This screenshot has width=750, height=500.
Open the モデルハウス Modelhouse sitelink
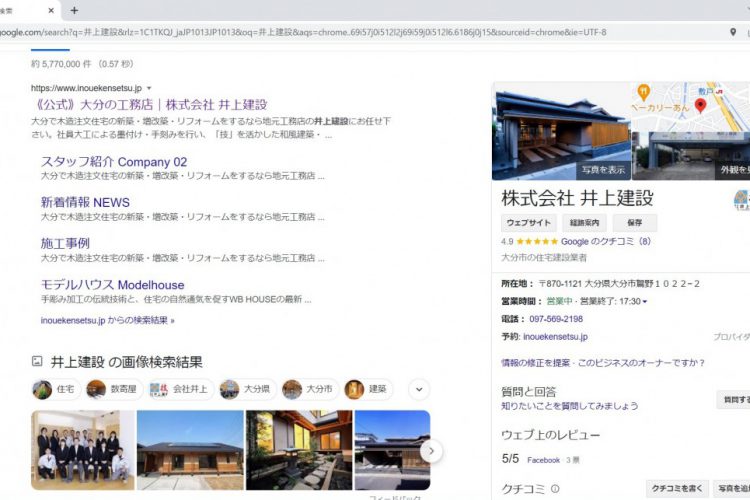pyautogui.click(x=112, y=285)
